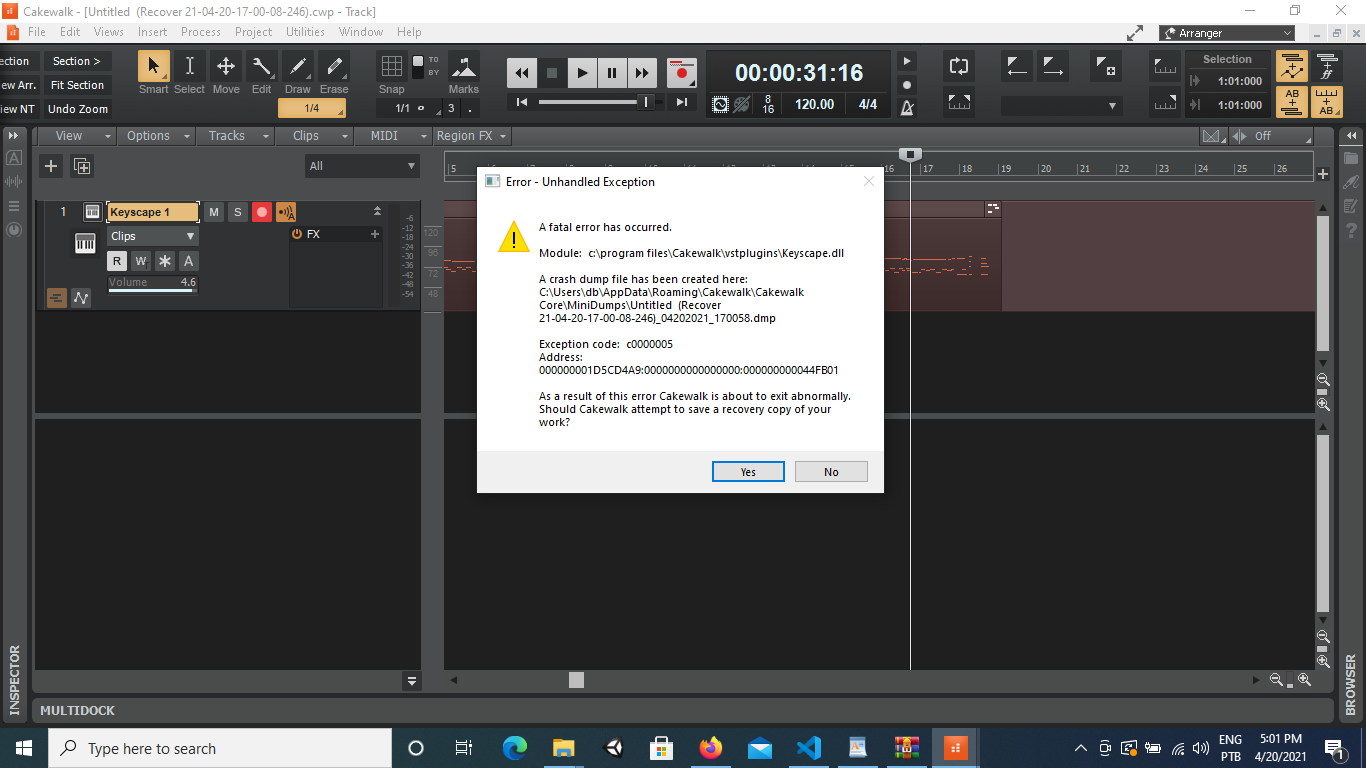Click No in the error dialog

(831, 472)
